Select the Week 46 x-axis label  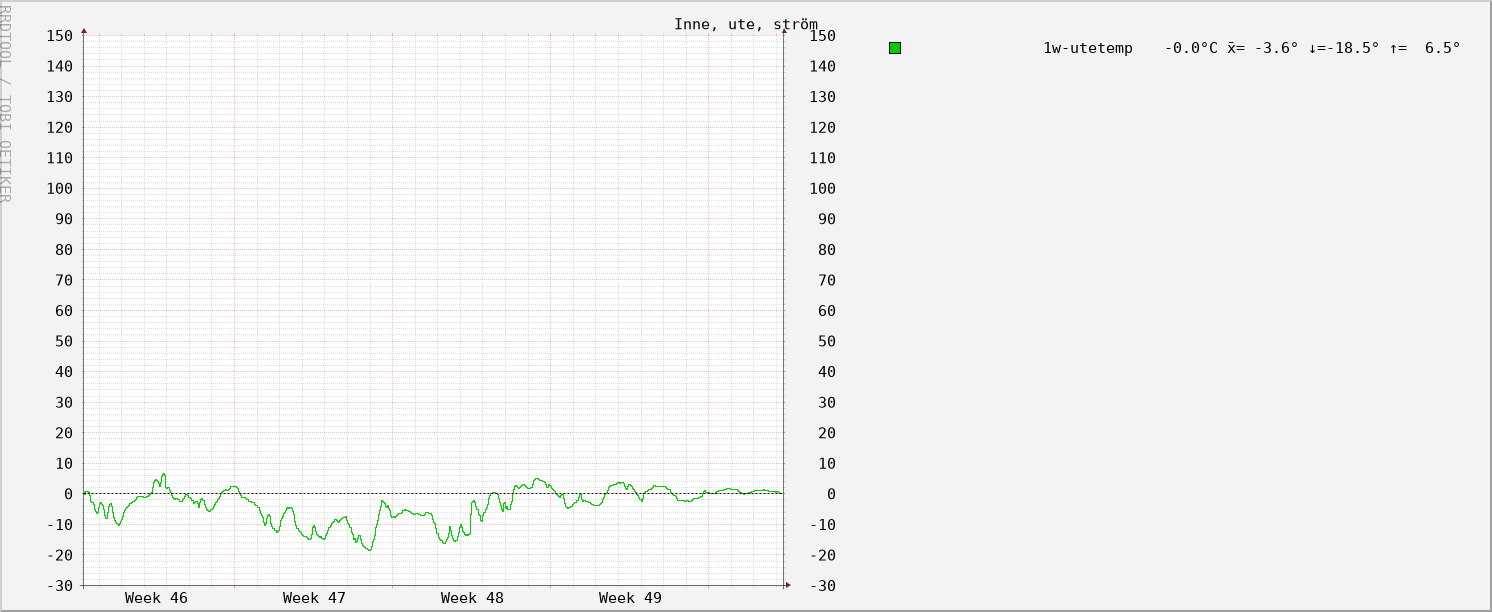pyautogui.click(x=156, y=598)
